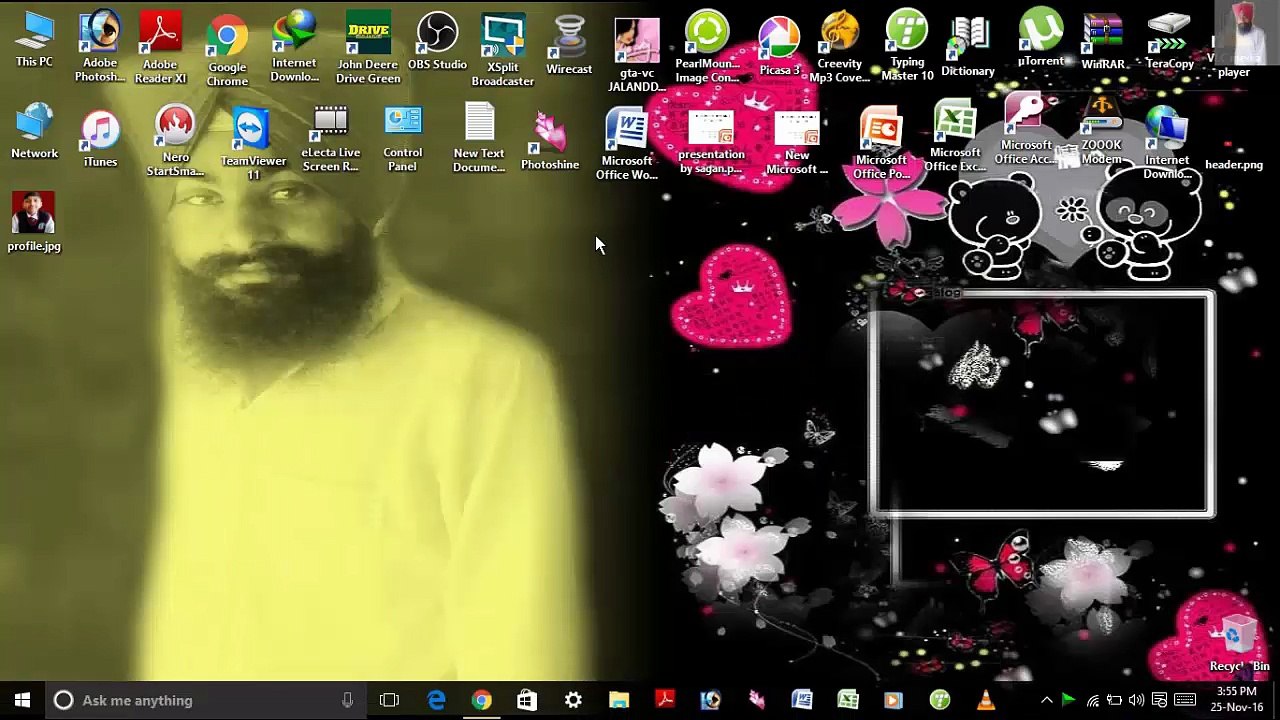Open the Dictionary desktop shortcut
The image size is (1280, 720).
(x=968, y=47)
